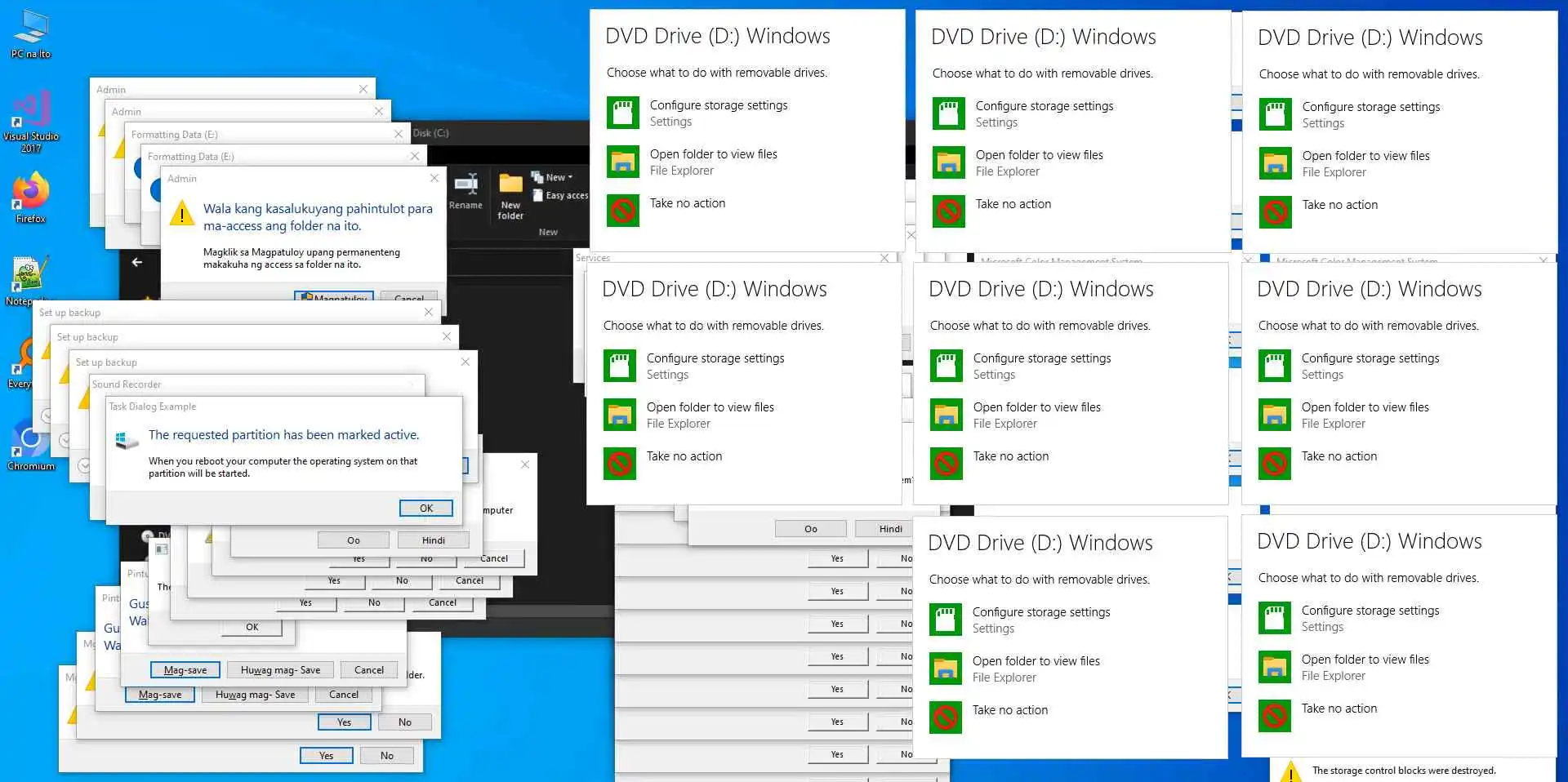This screenshot has width=1568, height=782.
Task: Click the 'When you reboot your computer' message
Action: tap(283, 467)
